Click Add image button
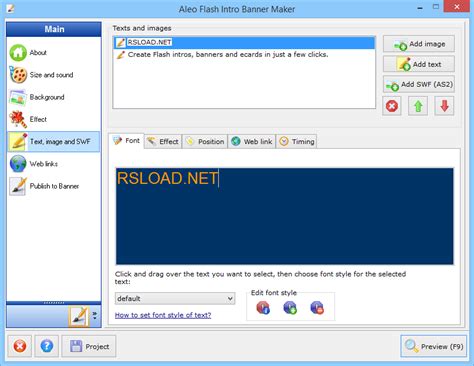The image size is (474, 366). click(x=419, y=44)
